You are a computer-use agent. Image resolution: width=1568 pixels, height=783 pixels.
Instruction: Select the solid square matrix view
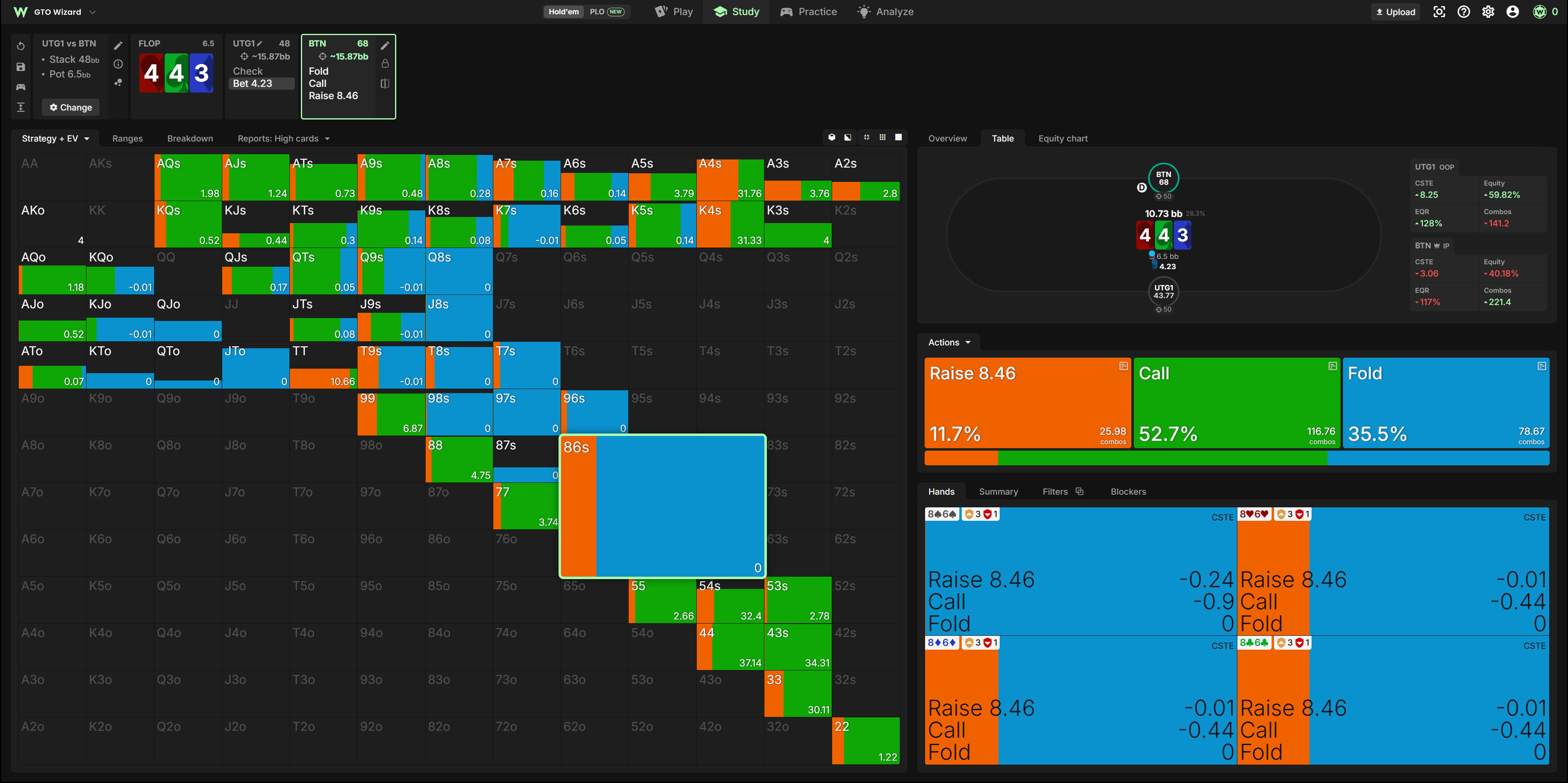point(899,137)
